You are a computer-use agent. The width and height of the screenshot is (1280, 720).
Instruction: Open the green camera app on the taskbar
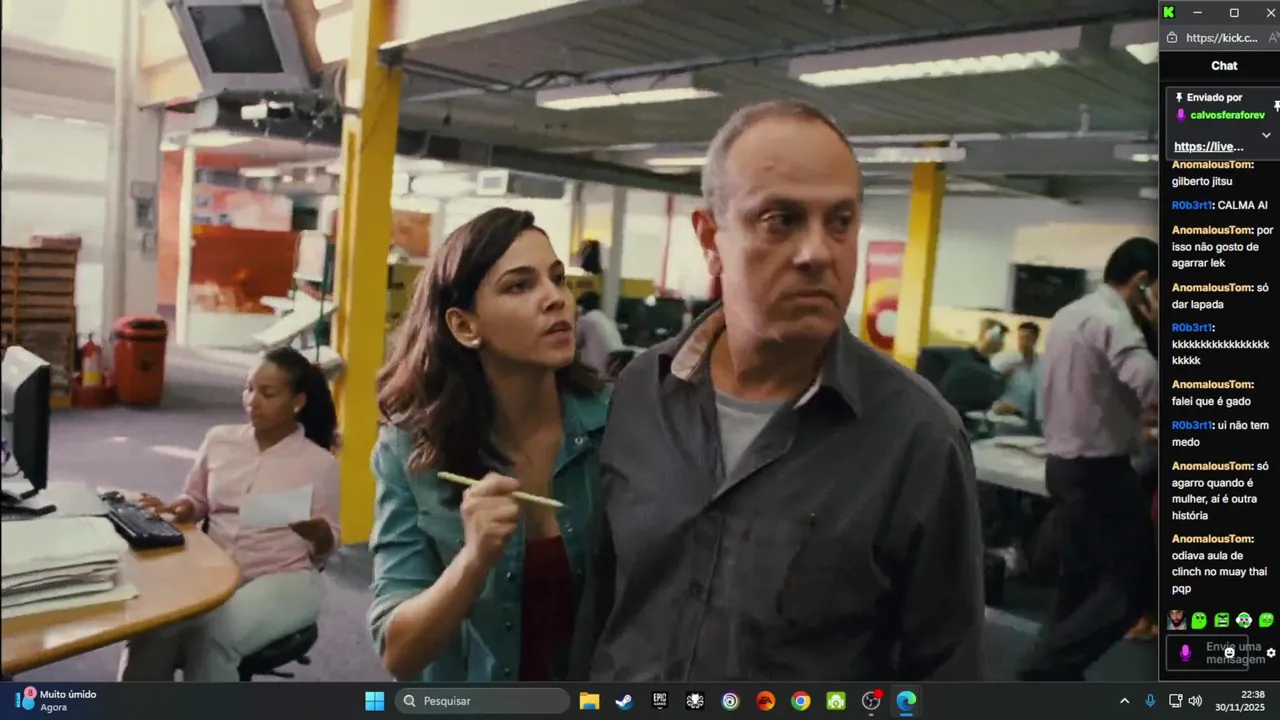click(x=836, y=701)
